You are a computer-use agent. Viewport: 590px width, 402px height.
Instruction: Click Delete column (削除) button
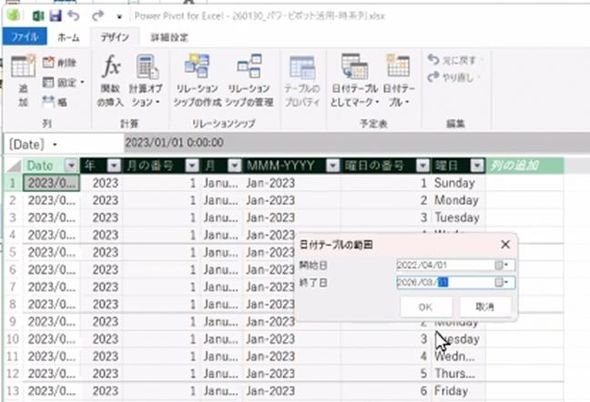coord(59,62)
